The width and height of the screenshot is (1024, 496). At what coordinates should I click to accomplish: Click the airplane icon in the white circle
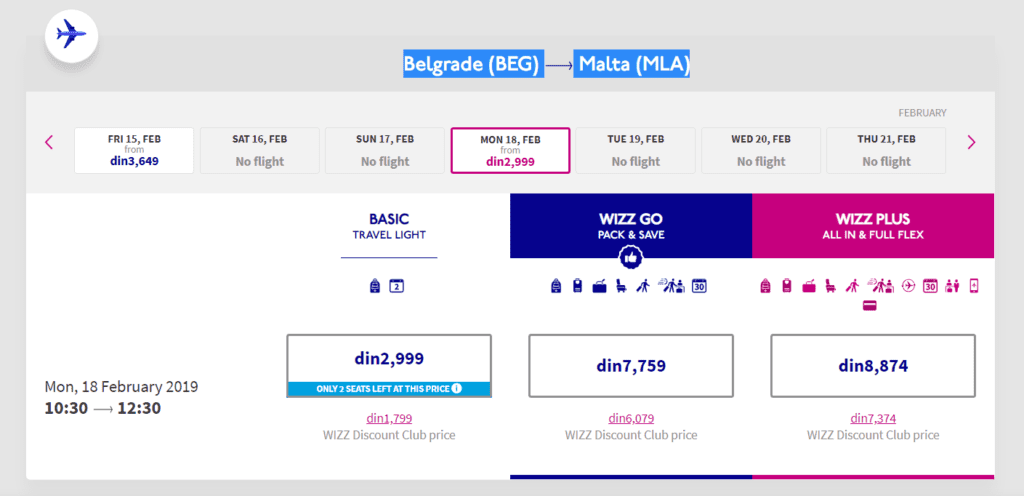(x=71, y=35)
